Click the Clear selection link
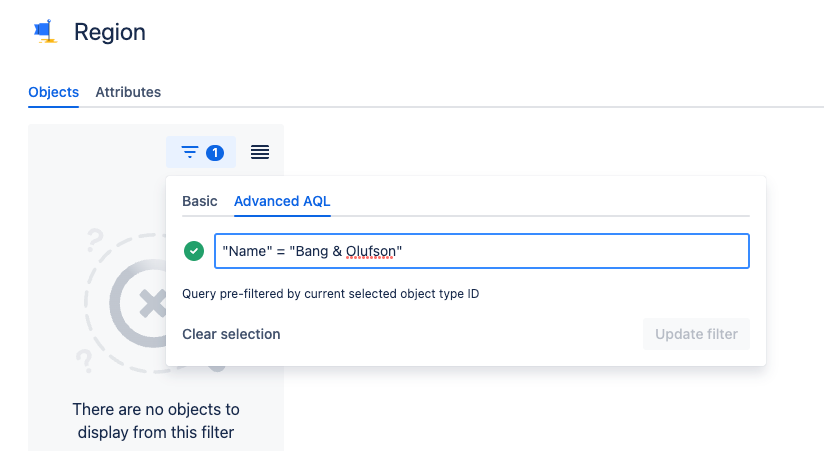This screenshot has width=824, height=451. (231, 334)
